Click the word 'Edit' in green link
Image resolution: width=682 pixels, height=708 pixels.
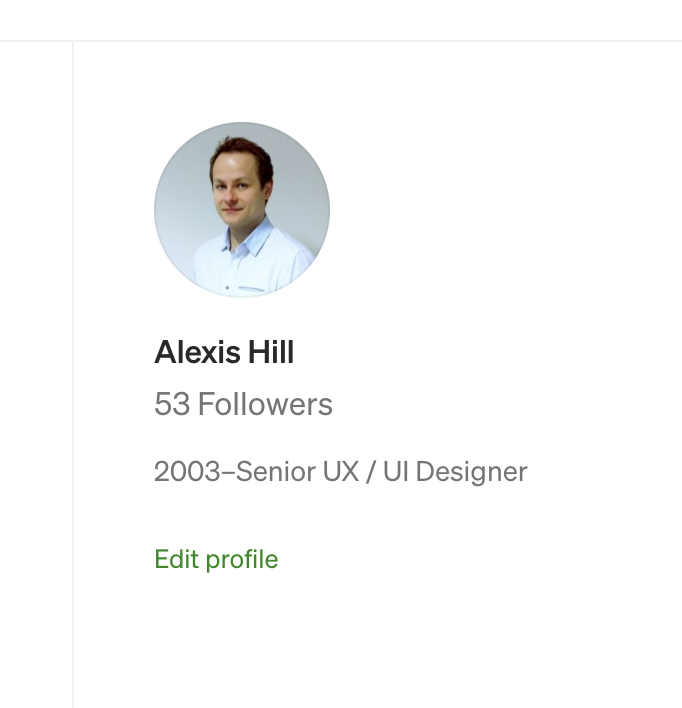pos(176,559)
